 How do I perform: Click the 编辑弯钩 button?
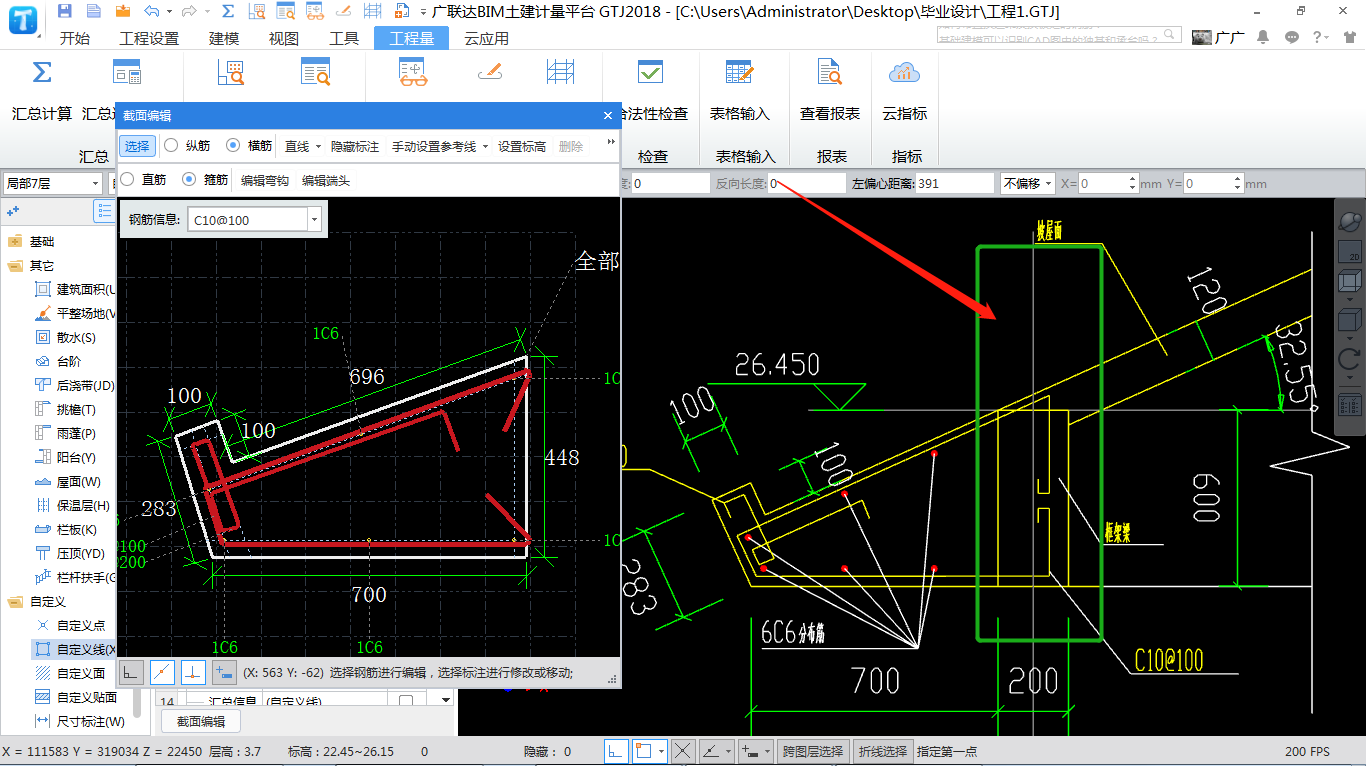(265, 181)
